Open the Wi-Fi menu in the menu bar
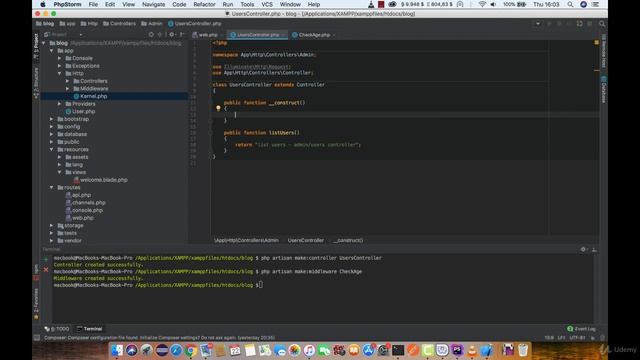This screenshot has width=640, height=360. (482, 4)
